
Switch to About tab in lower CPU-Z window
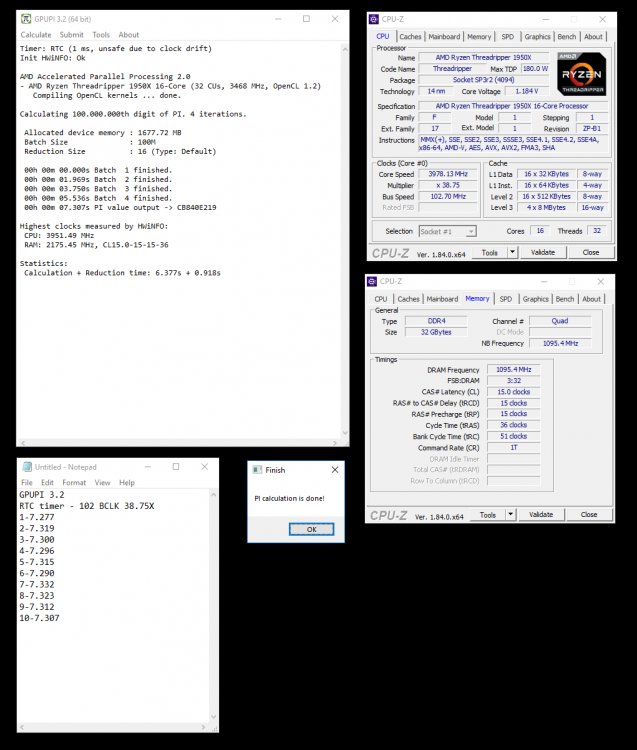(591, 299)
